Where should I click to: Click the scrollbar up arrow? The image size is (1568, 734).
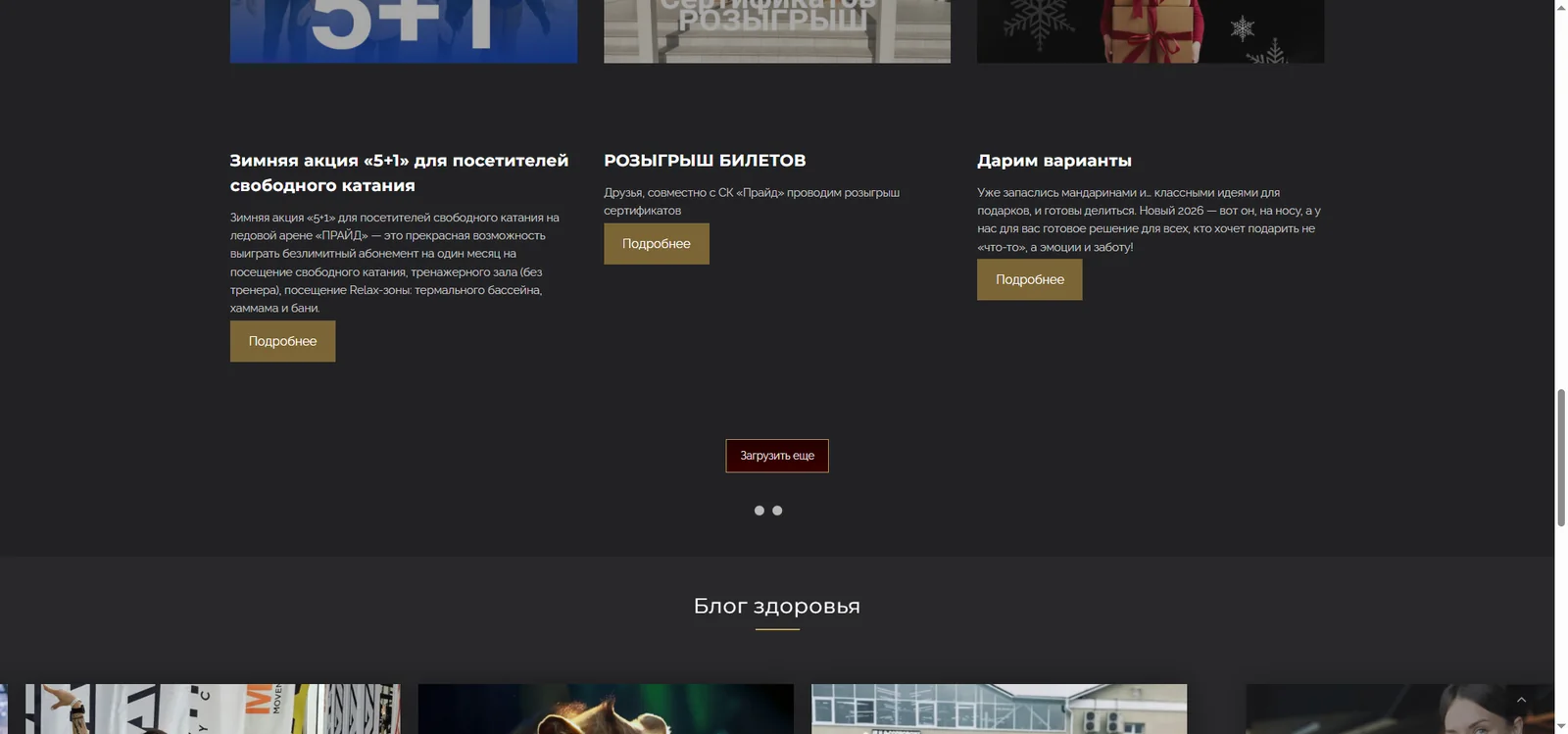click(x=1561, y=7)
